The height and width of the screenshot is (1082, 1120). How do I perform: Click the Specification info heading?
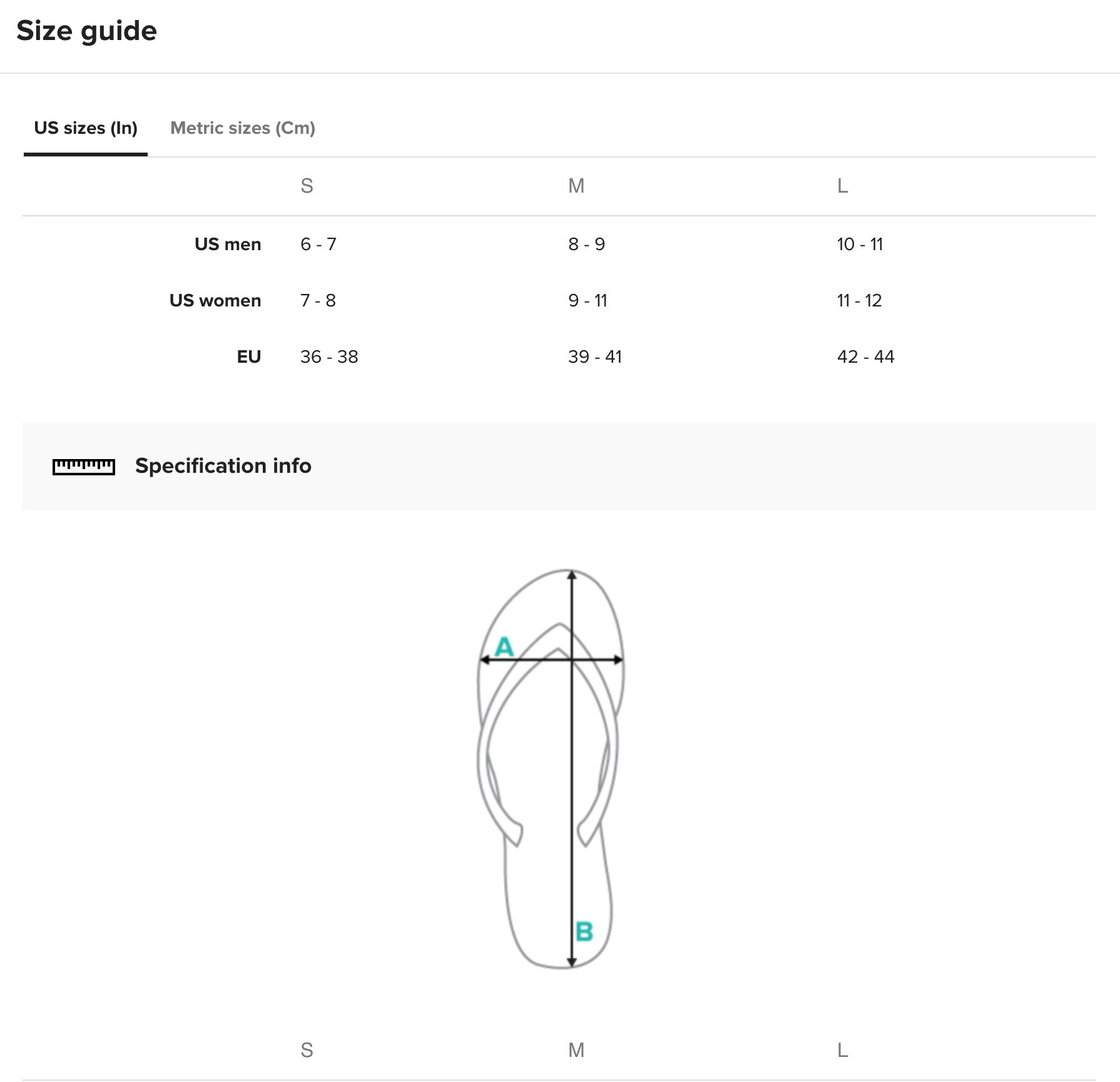coord(223,466)
